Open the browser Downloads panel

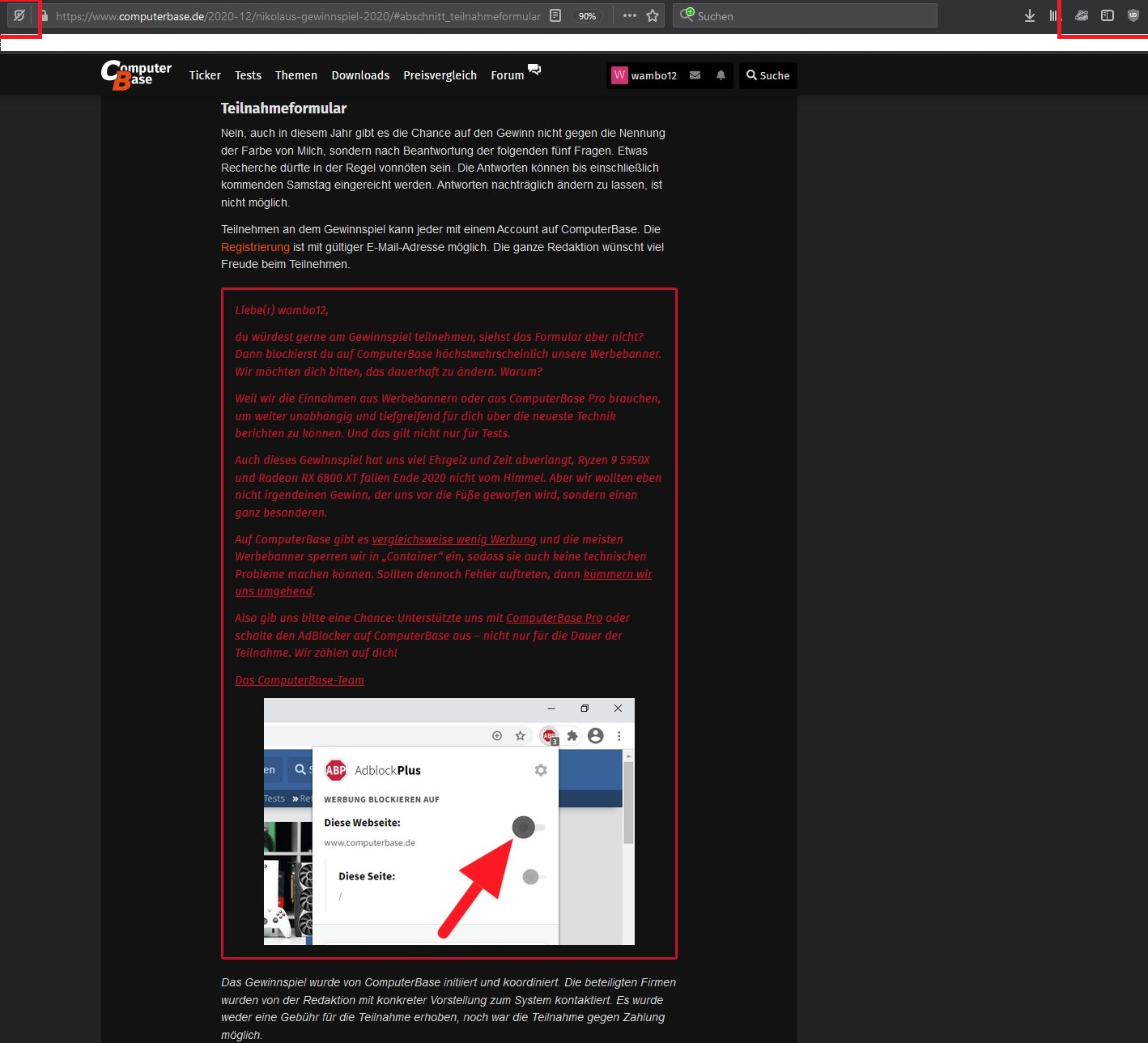click(1029, 15)
